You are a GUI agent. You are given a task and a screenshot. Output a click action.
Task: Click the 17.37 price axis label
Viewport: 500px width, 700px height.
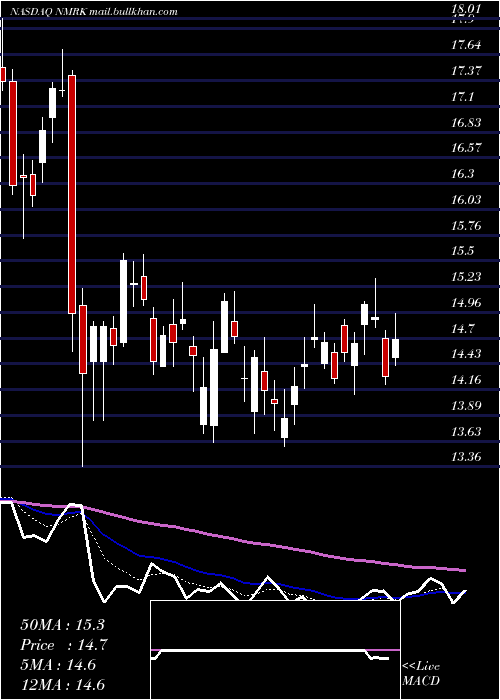(467, 71)
